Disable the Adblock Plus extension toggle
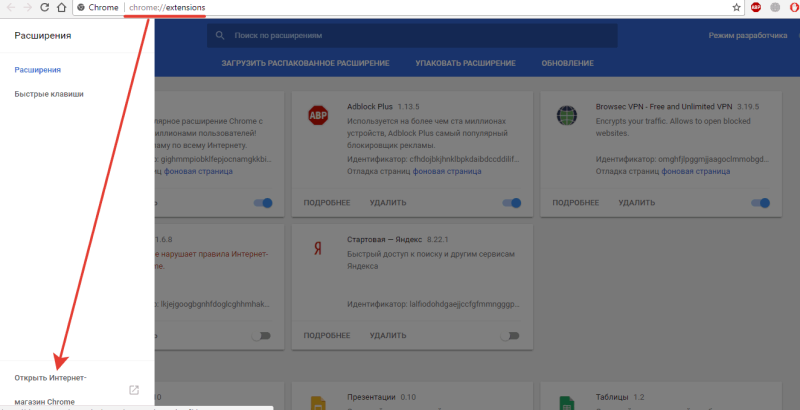 [x=512, y=203]
